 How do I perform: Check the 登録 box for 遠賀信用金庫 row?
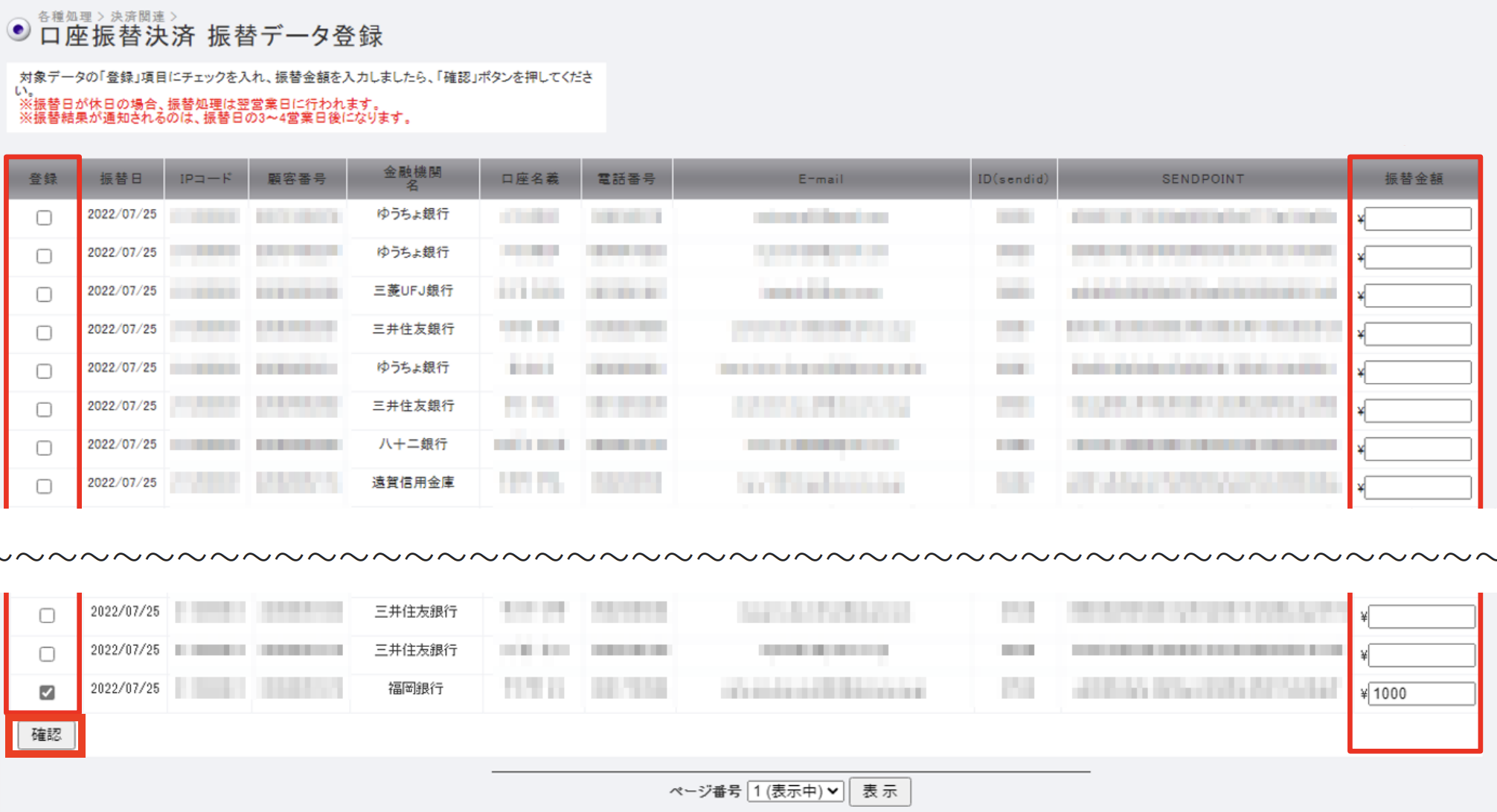(44, 486)
